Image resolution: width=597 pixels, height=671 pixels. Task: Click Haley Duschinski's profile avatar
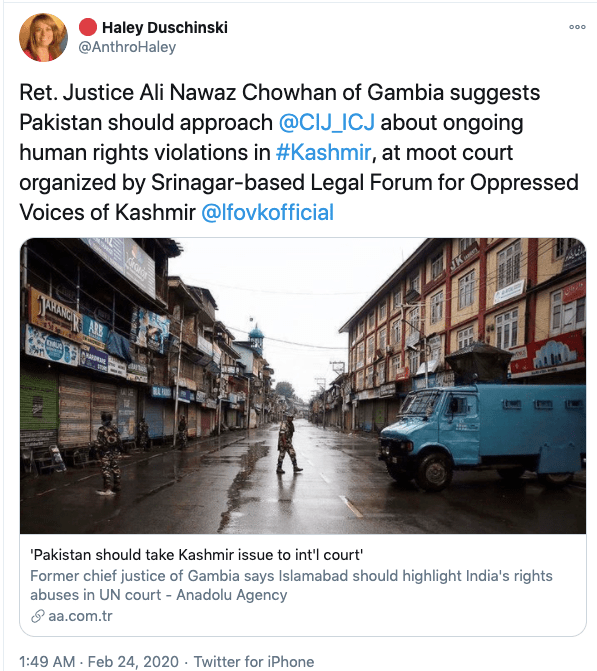[43, 37]
